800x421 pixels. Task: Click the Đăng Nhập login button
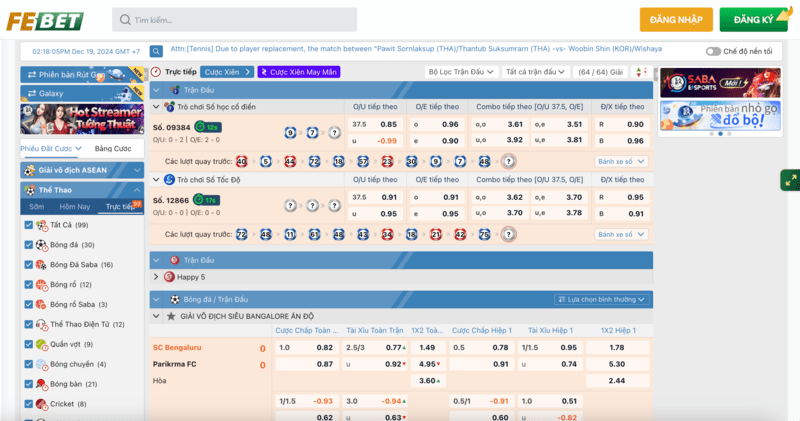pyautogui.click(x=676, y=20)
